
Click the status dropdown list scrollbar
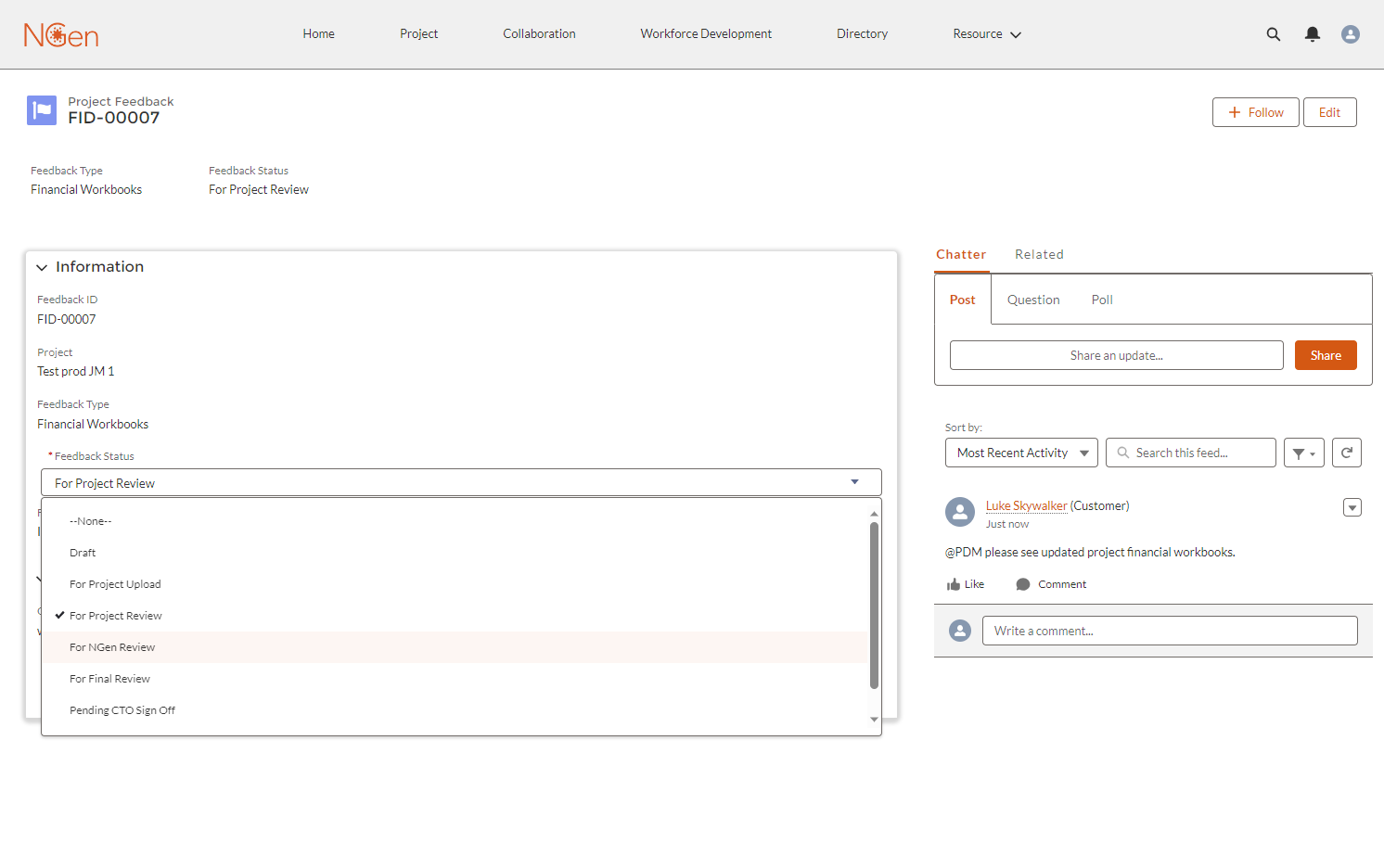click(874, 606)
